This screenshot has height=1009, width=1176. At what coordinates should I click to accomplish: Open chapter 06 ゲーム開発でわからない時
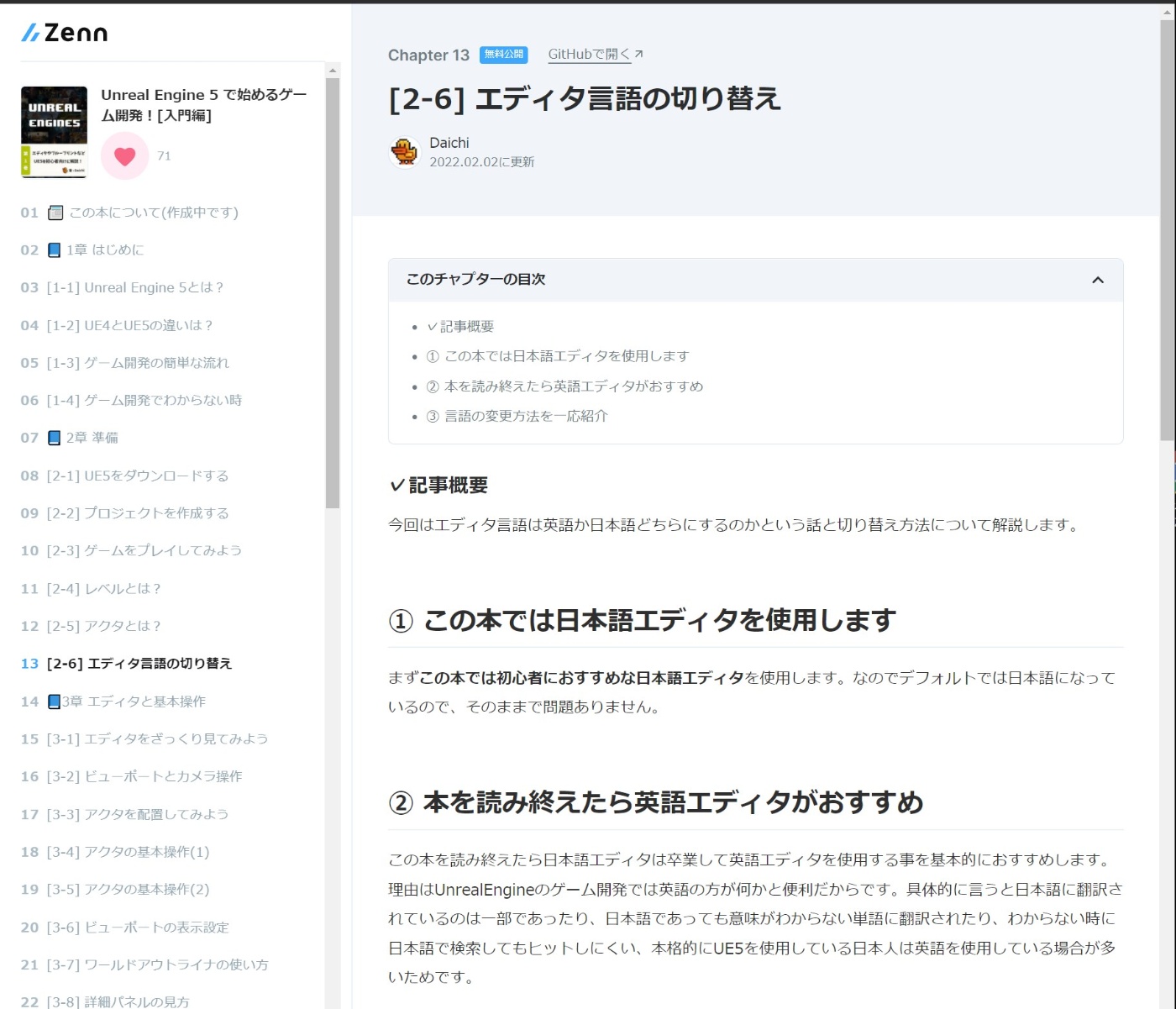(x=131, y=400)
